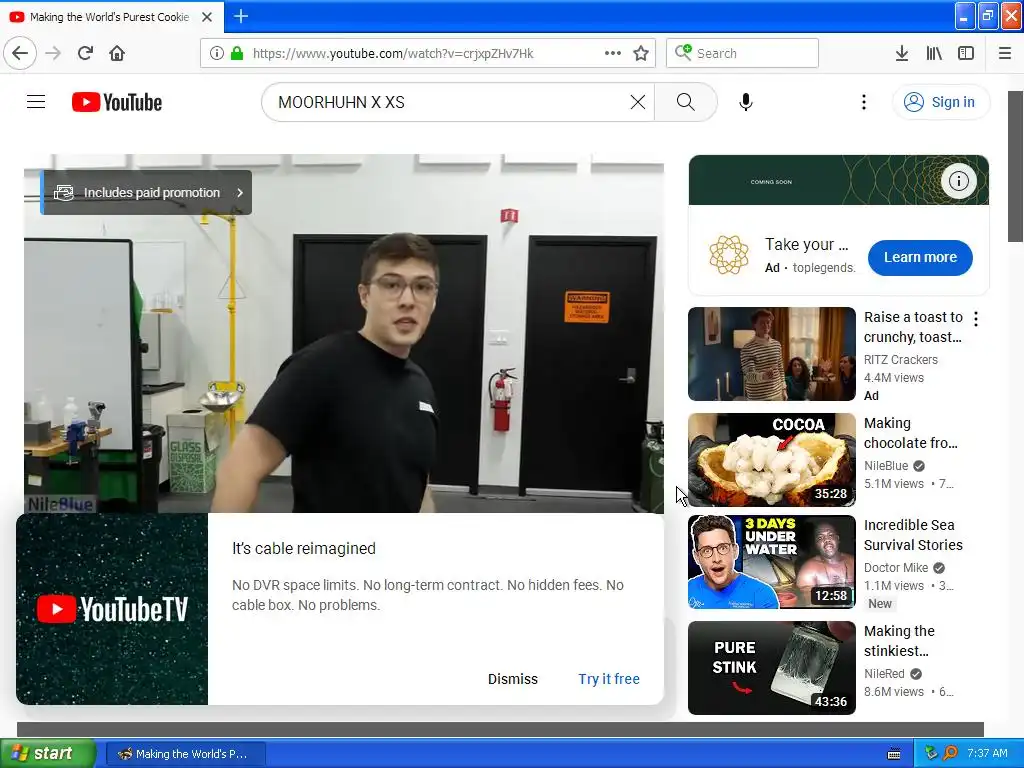
Task: Click the video player area
Action: 344,333
